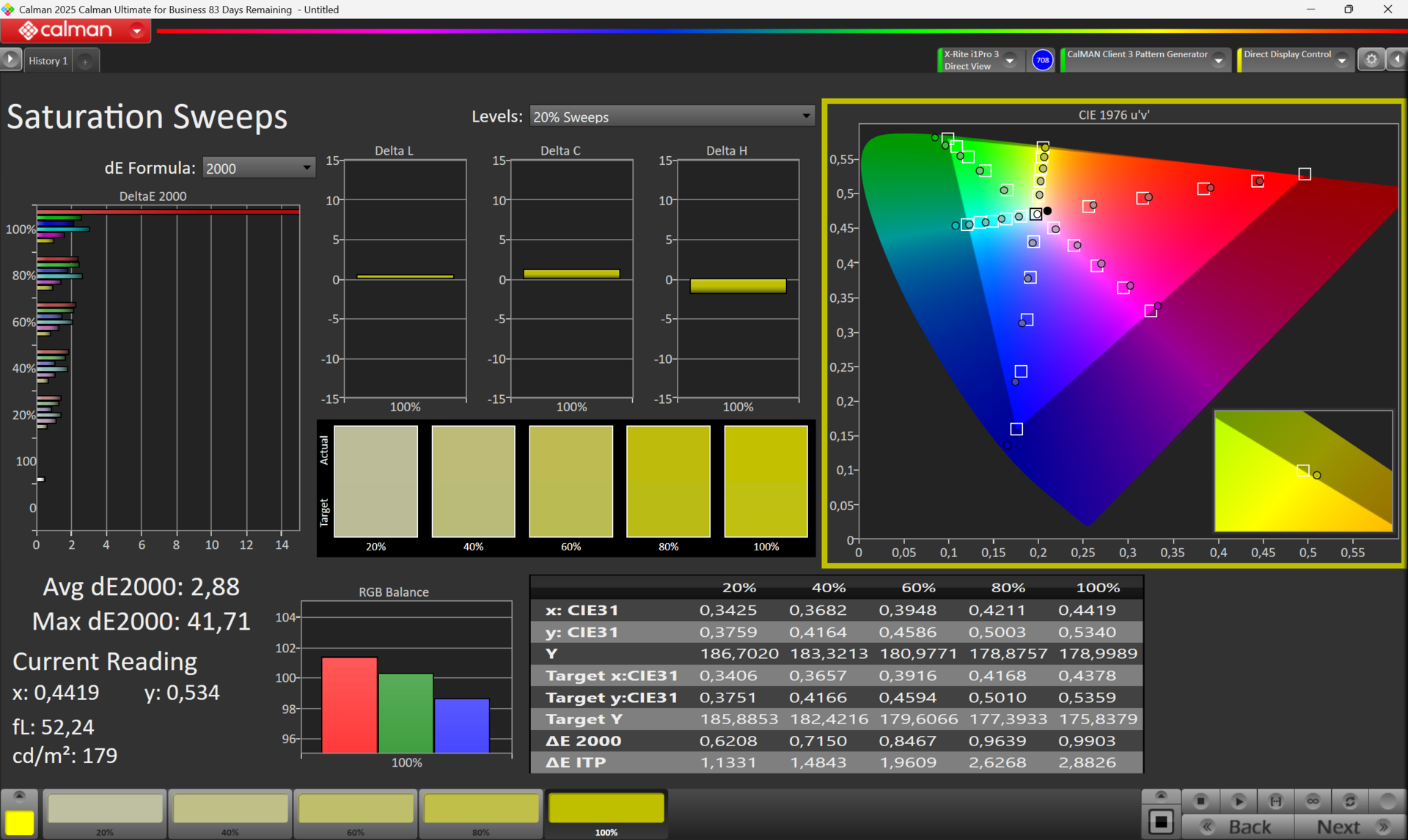This screenshot has height=840, width=1408.
Task: Click the 708 meter mode badge
Action: [1042, 60]
